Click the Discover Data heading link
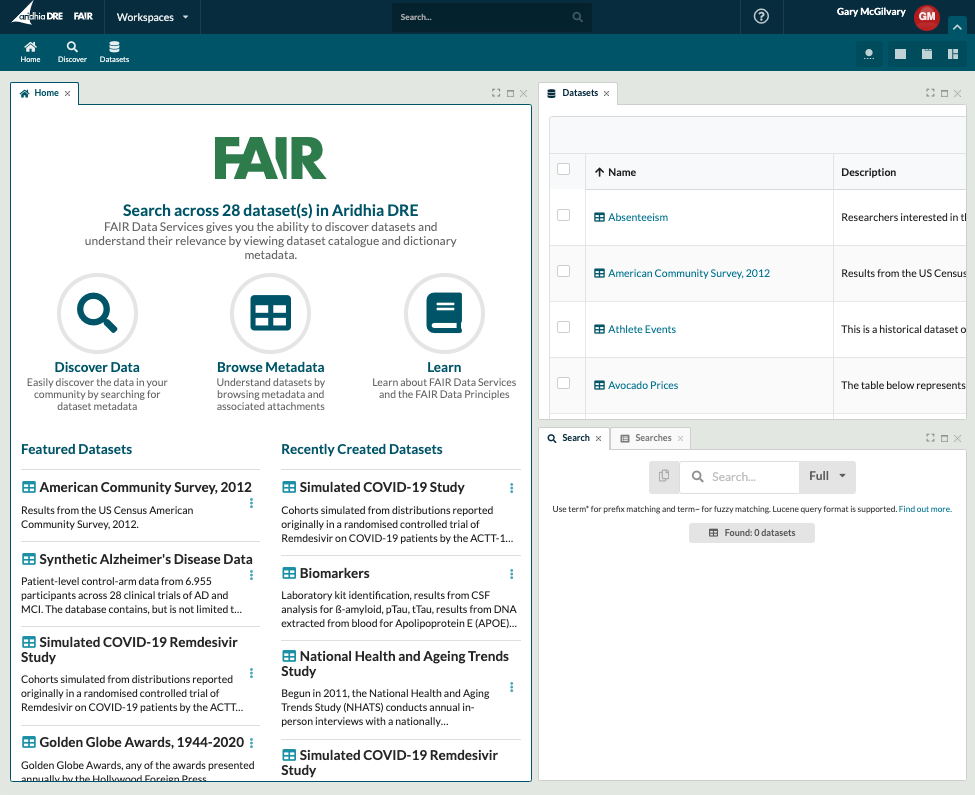Viewport: 975px width, 795px height. pos(97,367)
